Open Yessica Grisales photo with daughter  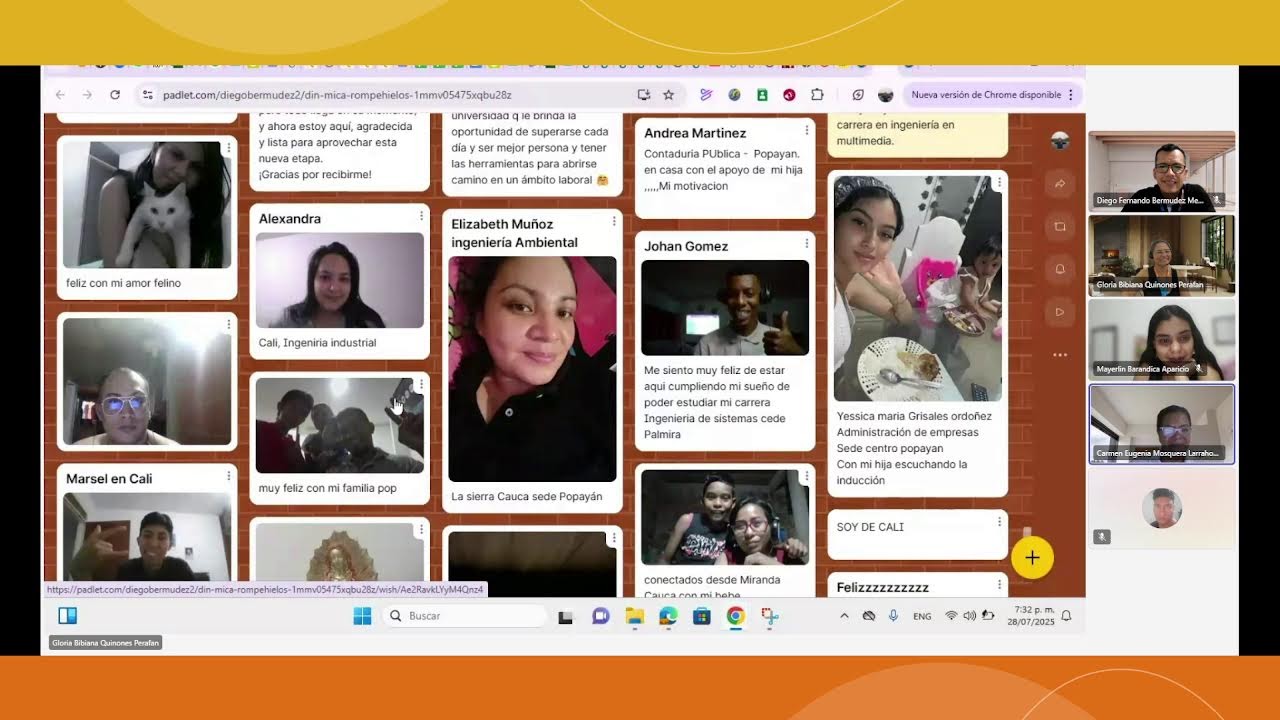coord(918,289)
